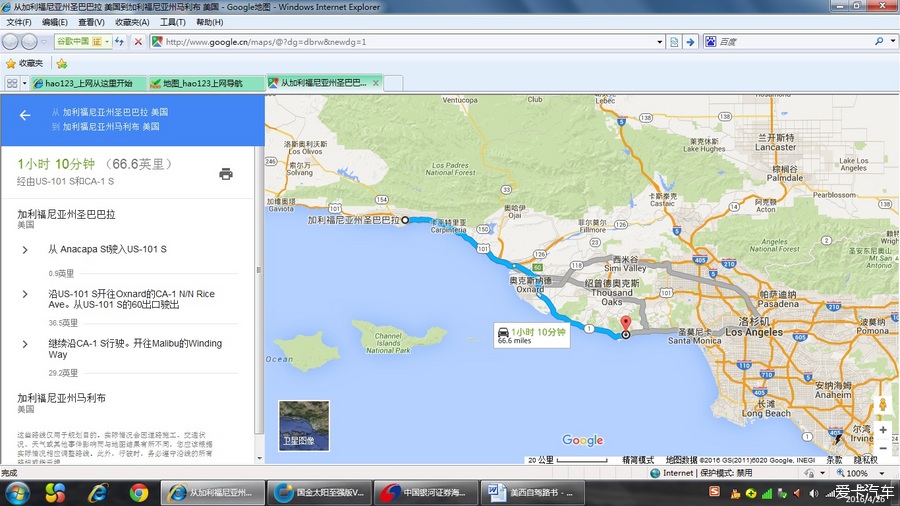
Task: Click the Windows Start button
Action: 17,493
